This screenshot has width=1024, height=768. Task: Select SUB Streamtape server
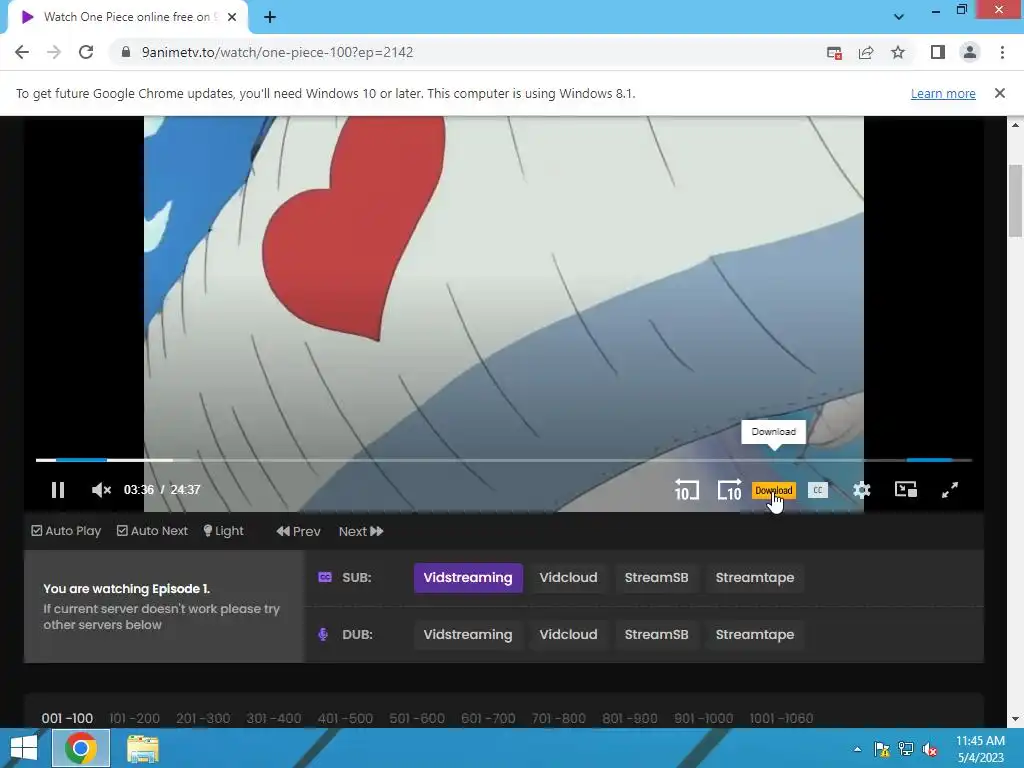[755, 578]
